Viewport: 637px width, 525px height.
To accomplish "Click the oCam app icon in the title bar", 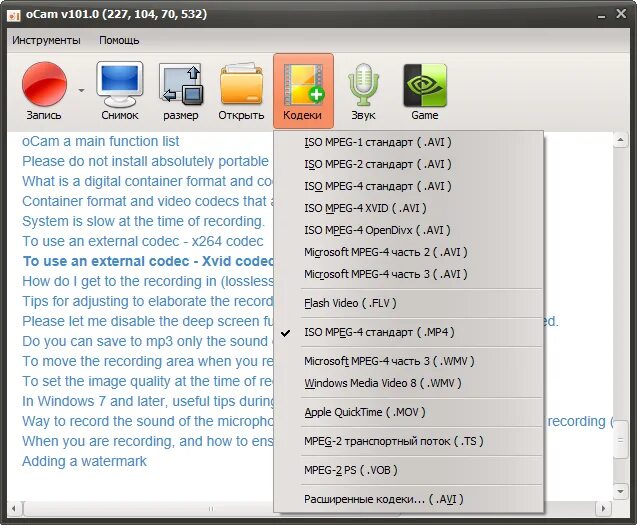I will pyautogui.click(x=14, y=15).
